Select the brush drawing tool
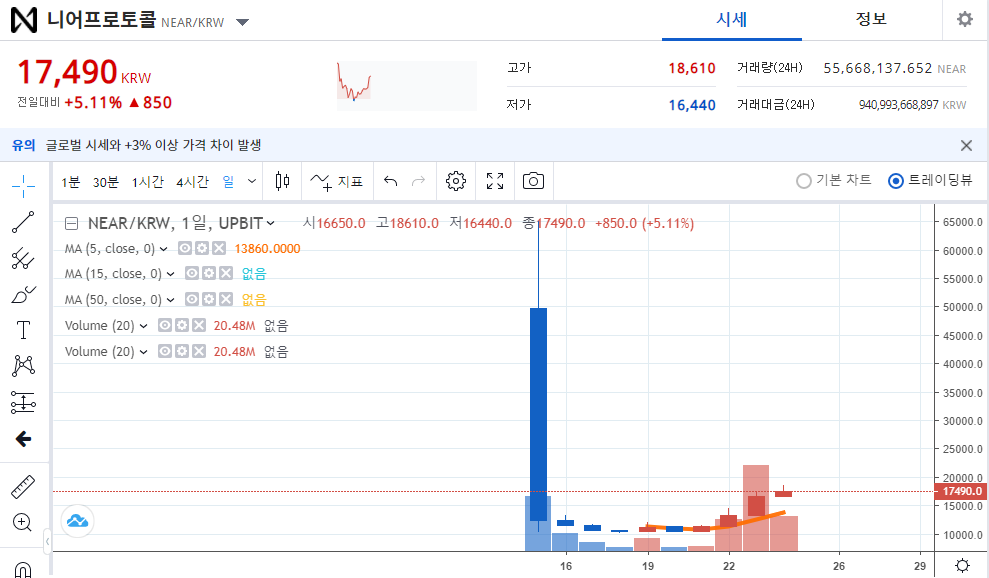 point(23,295)
